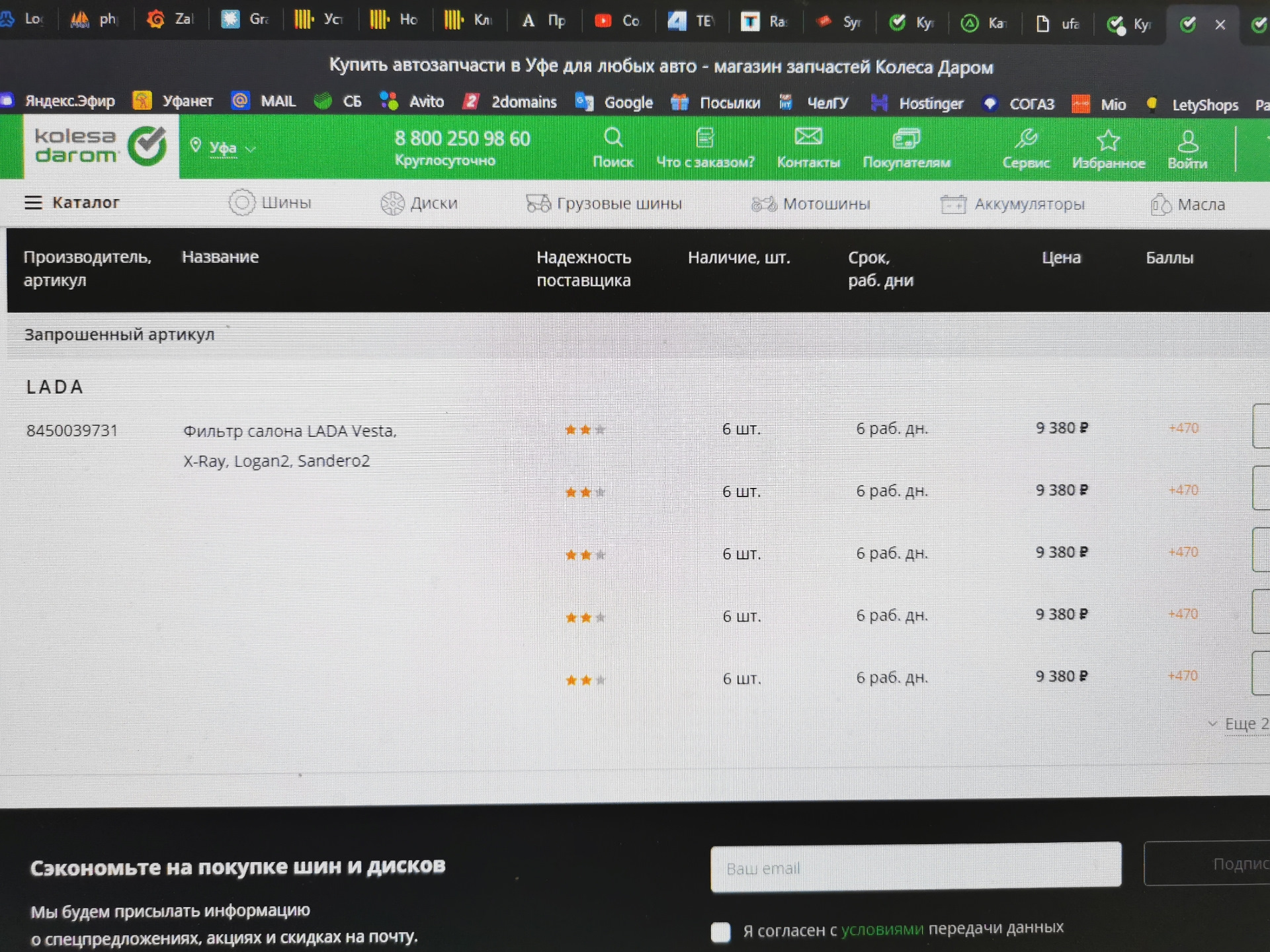Screen dimensions: 1270x952
Task: Open the Контакты envelope icon
Action: [808, 137]
